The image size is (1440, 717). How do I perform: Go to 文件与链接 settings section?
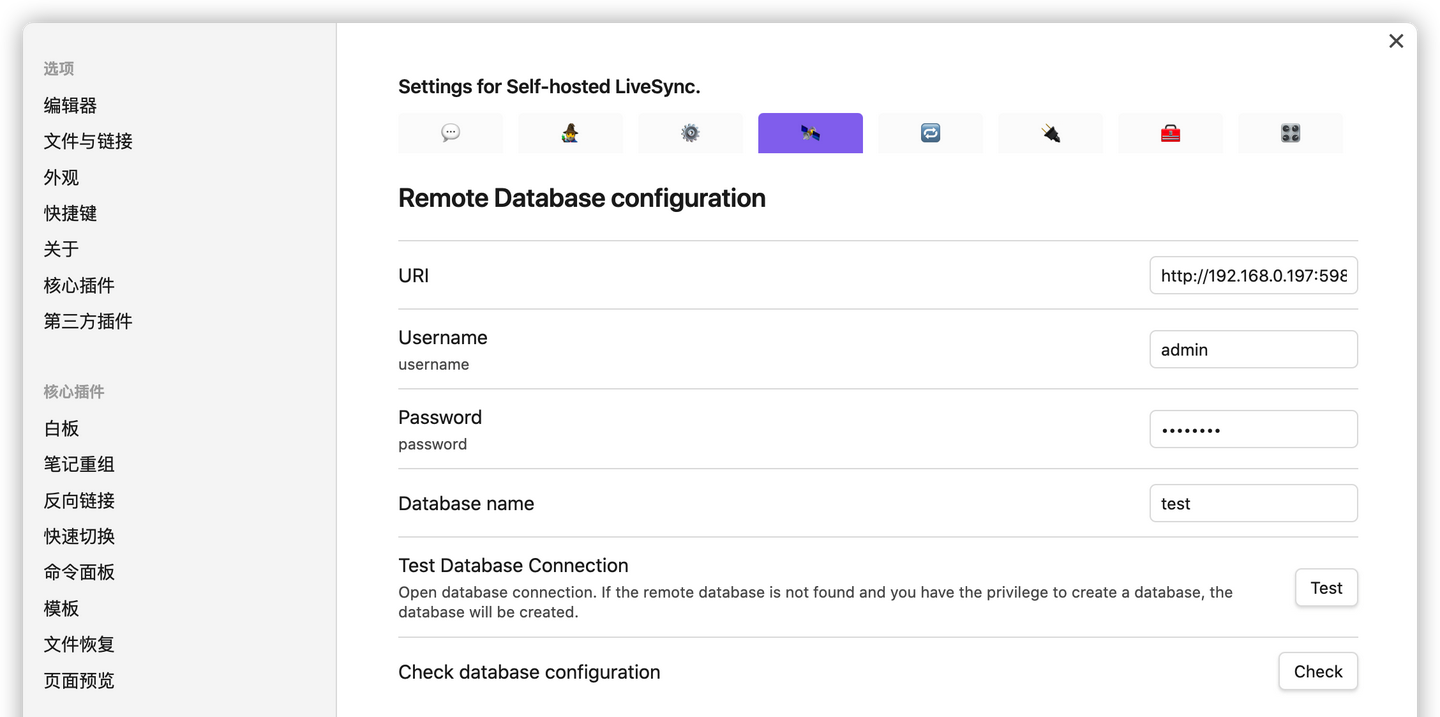88,142
